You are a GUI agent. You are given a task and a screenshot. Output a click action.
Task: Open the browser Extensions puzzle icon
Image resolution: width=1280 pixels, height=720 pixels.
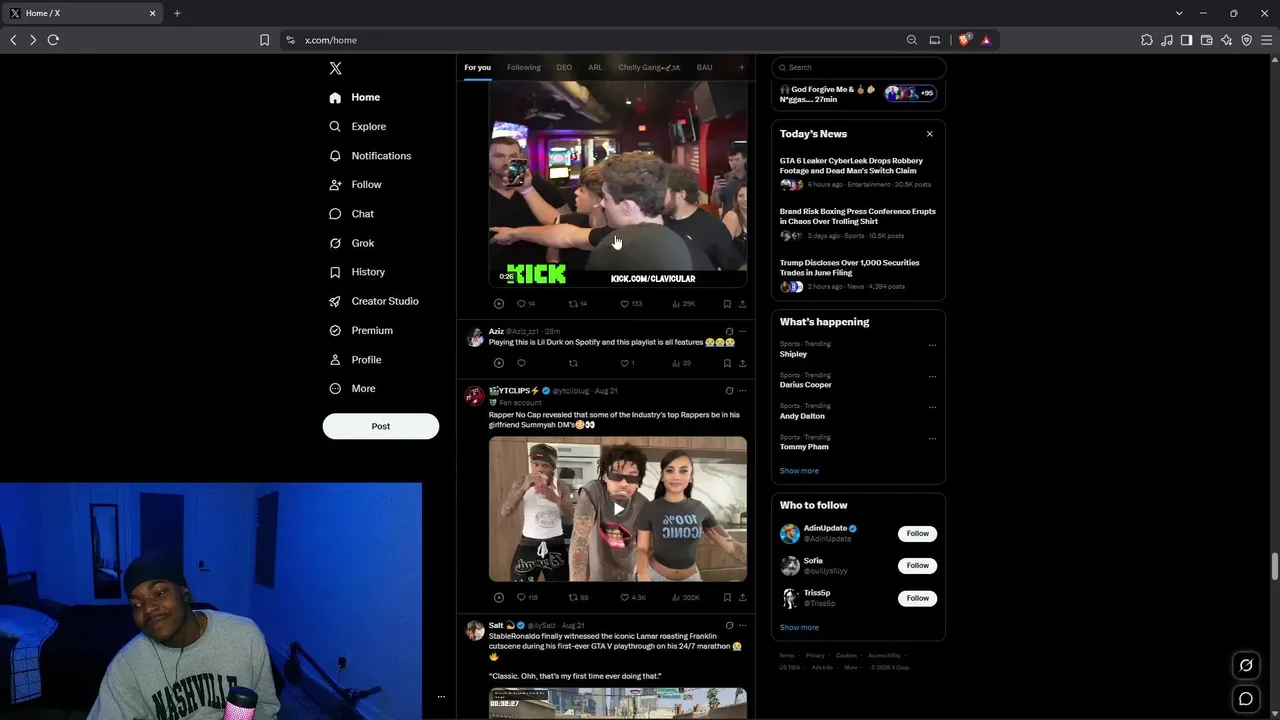click(x=1146, y=40)
